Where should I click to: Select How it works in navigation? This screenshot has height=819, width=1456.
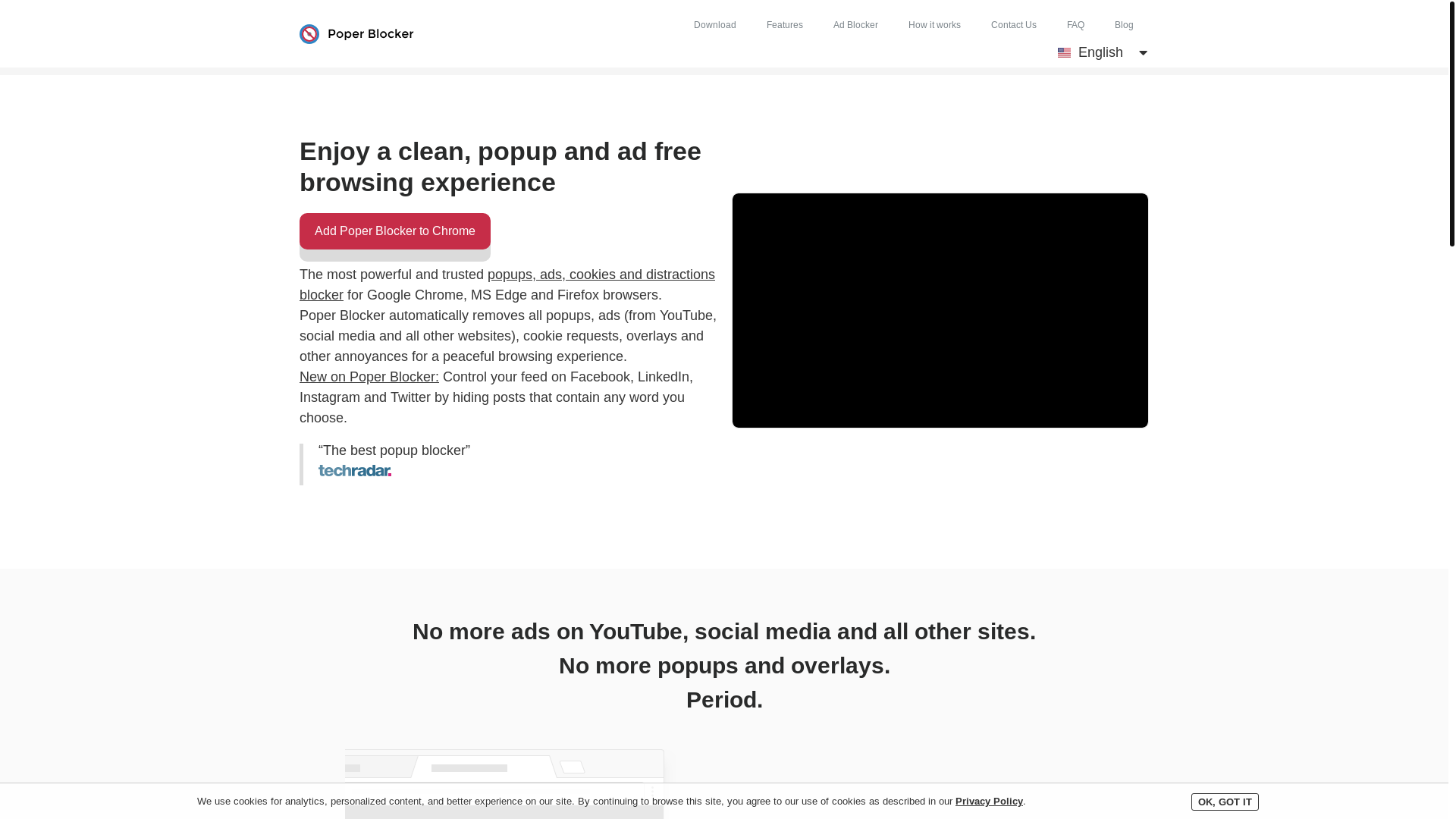(x=934, y=25)
